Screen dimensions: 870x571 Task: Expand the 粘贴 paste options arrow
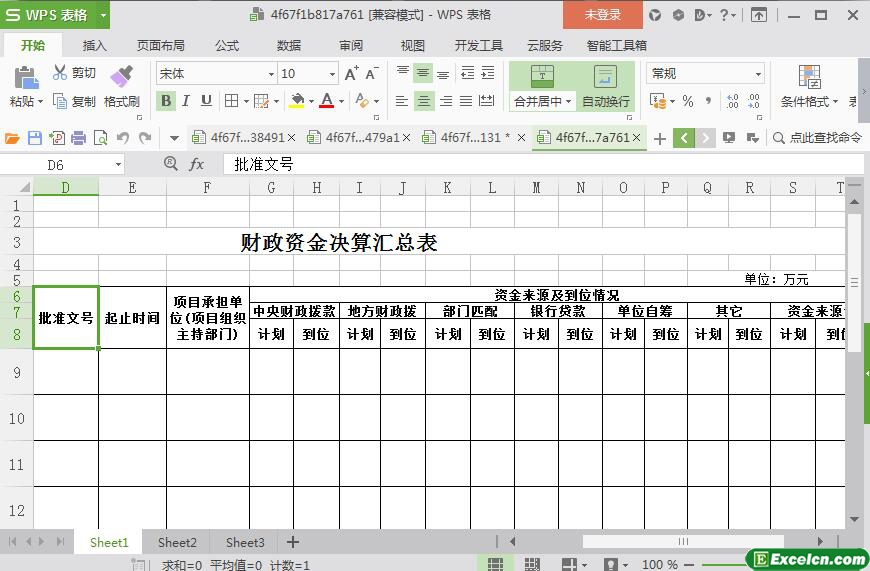pyautogui.click(x=40, y=102)
